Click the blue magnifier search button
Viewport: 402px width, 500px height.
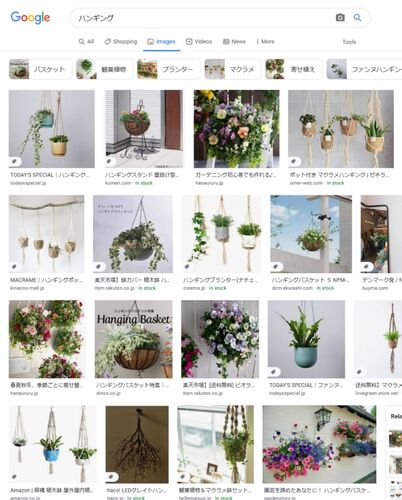pos(357,17)
